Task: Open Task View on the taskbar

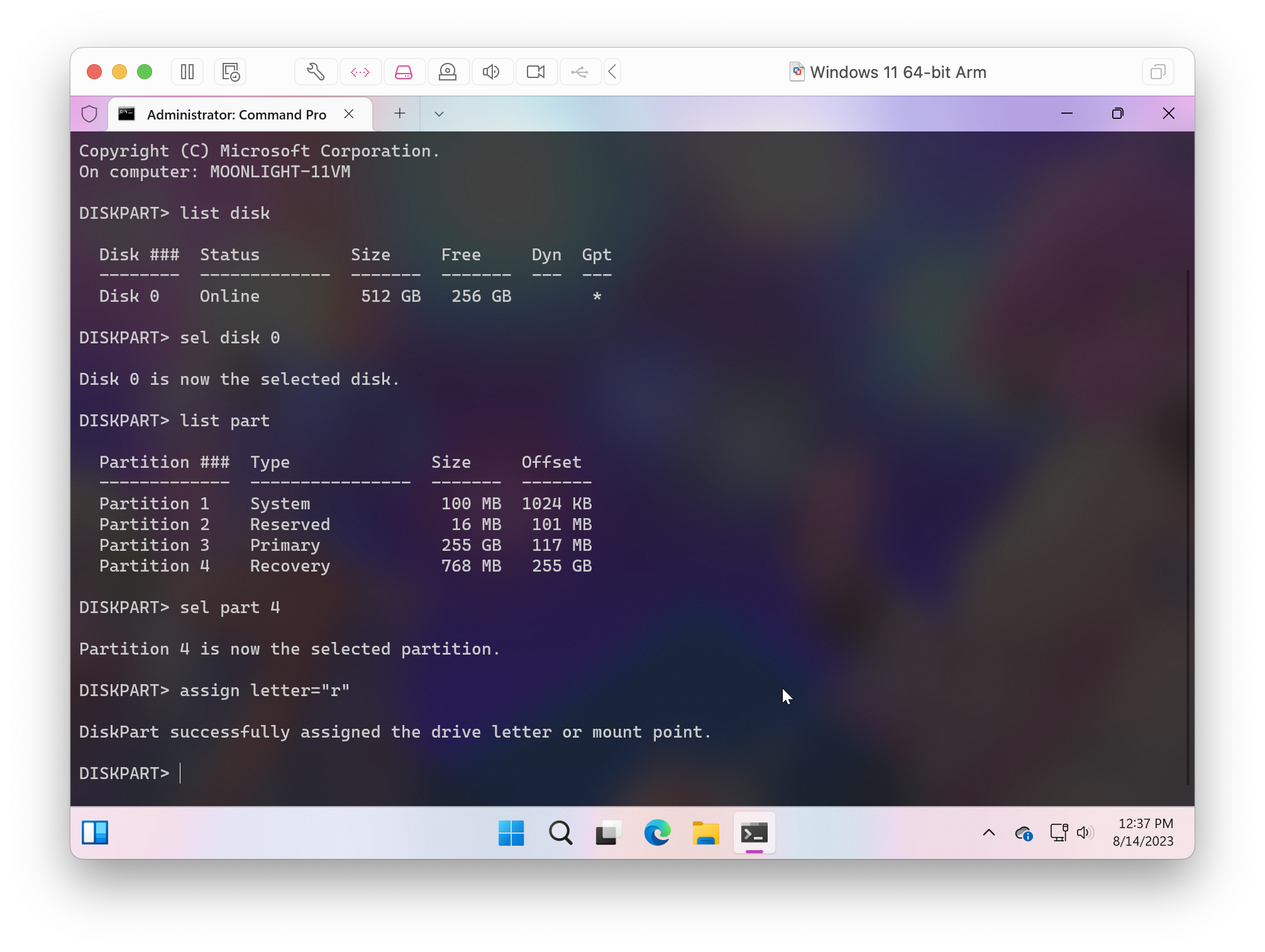Action: pyautogui.click(x=609, y=833)
